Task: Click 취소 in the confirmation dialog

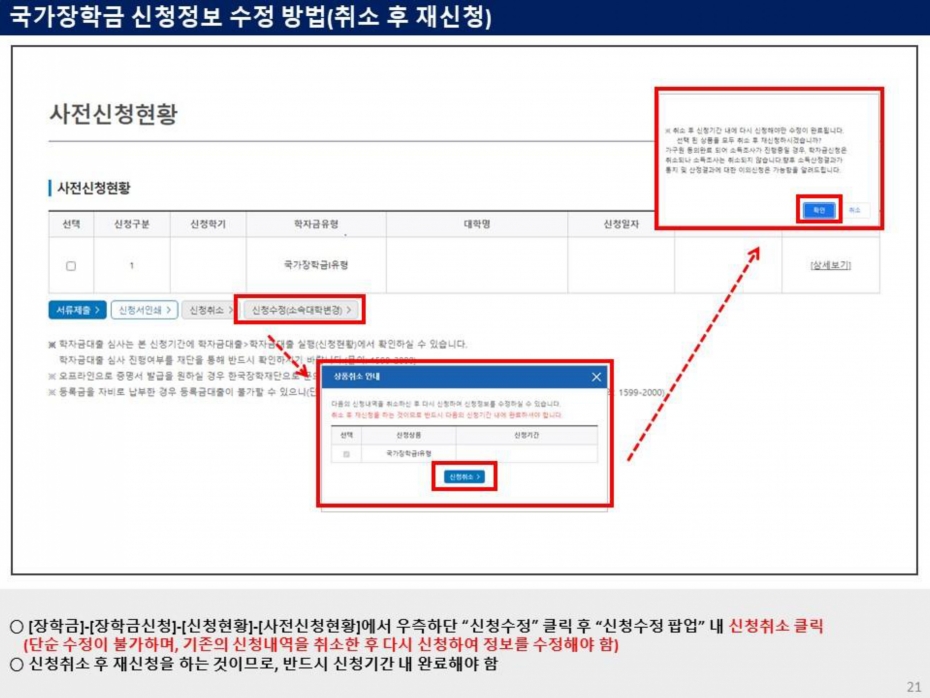Action: pos(853,210)
